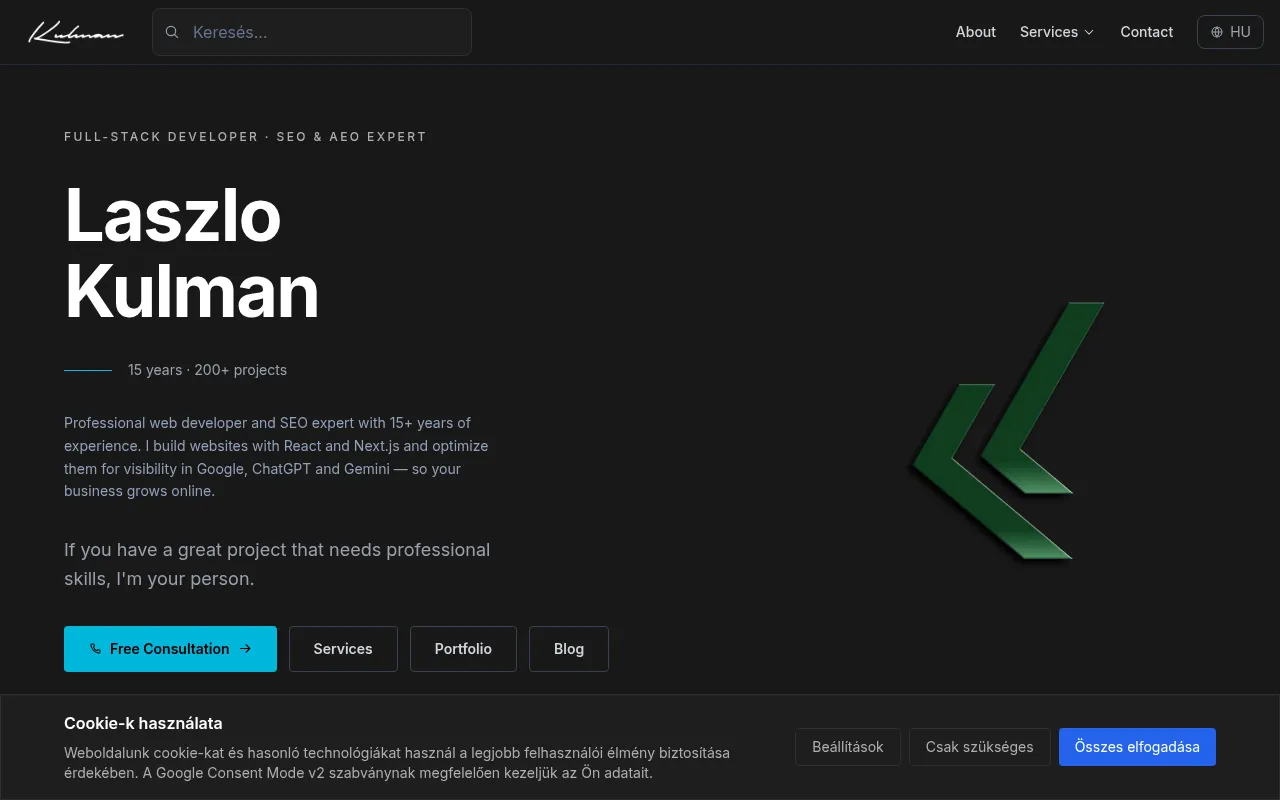The image size is (1280, 800).
Task: Book a Free Consultation
Action: point(170,649)
